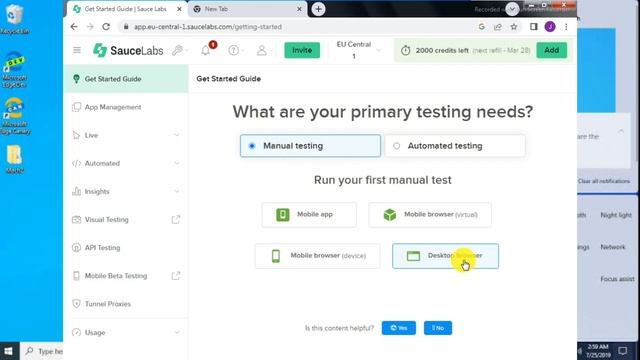The image size is (640, 360).
Task: Open external link icon for Visual Testing
Action: (x=176, y=220)
